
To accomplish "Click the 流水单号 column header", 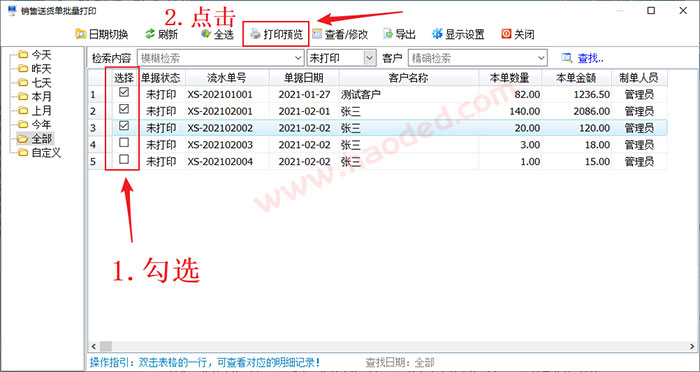I will 227,78.
